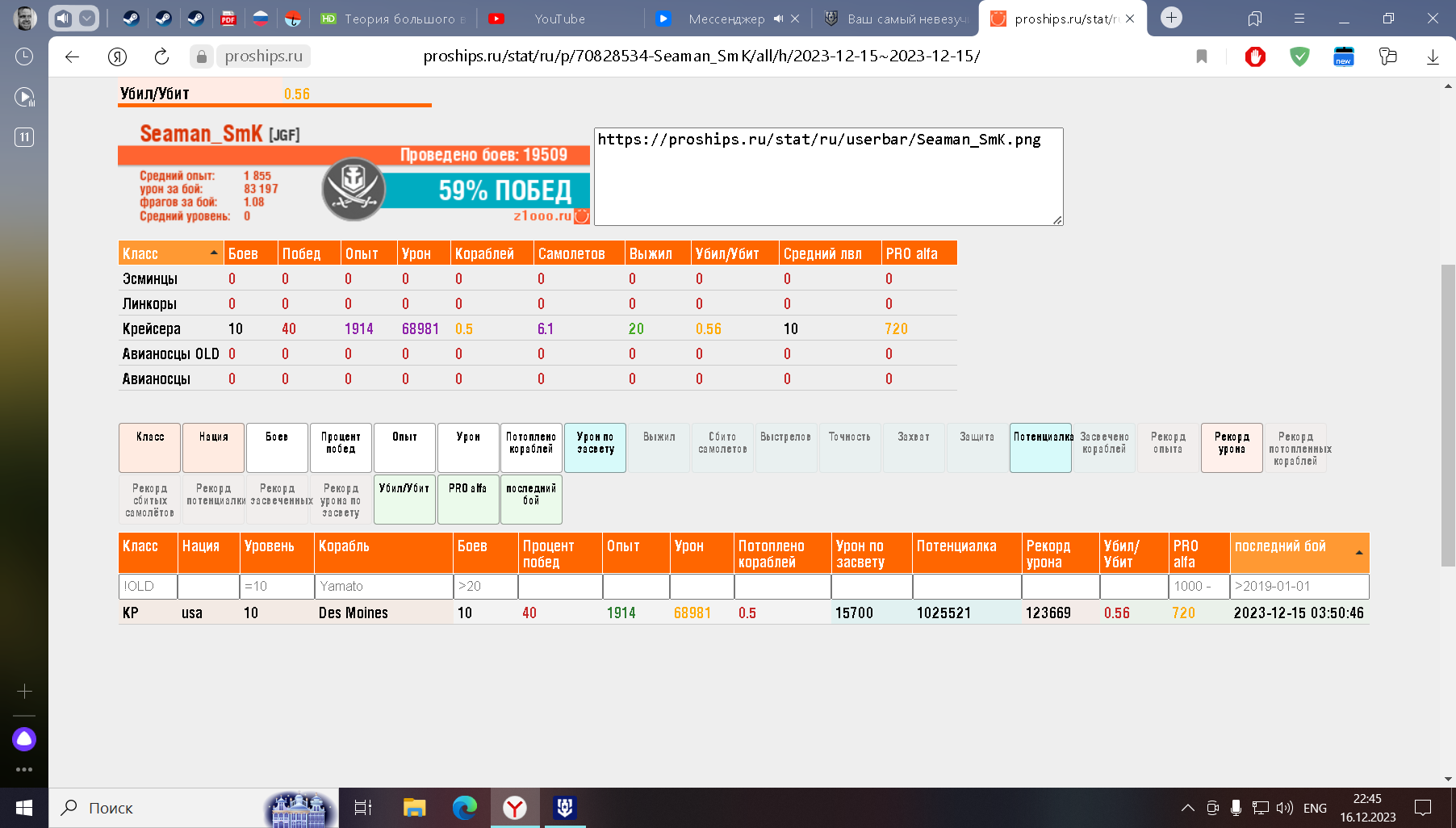Switch to the Мессенджер tab

pyautogui.click(x=726, y=19)
